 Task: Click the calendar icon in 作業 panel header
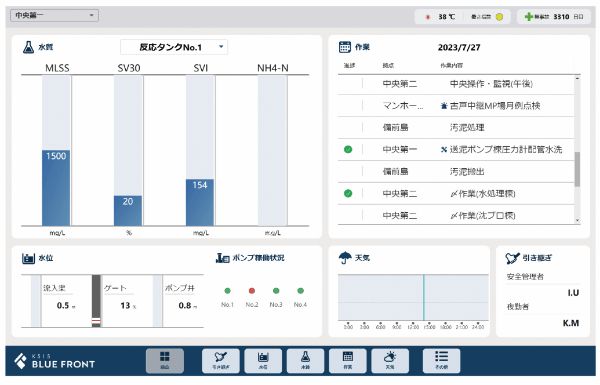(344, 47)
